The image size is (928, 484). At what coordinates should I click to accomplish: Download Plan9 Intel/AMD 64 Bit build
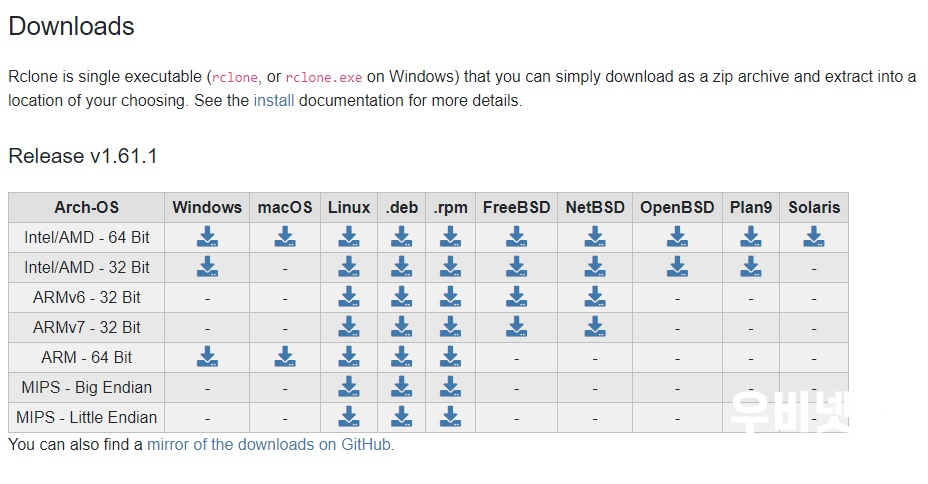751,237
